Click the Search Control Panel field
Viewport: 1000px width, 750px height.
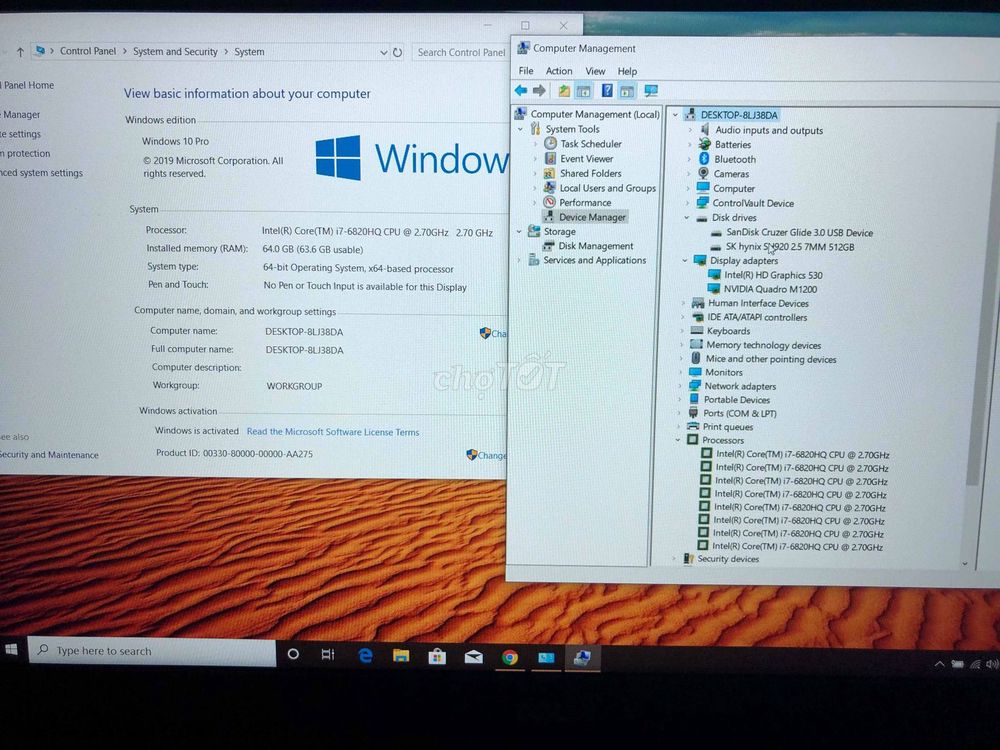[460, 52]
